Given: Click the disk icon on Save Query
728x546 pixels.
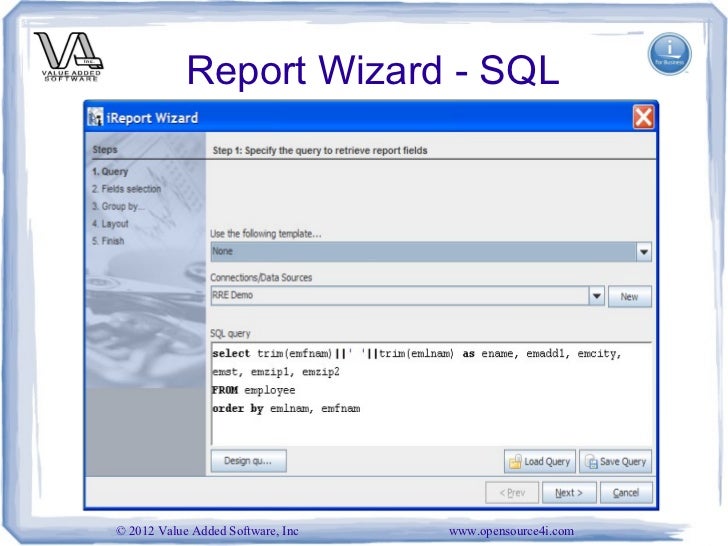Looking at the screenshot, I should point(591,462).
